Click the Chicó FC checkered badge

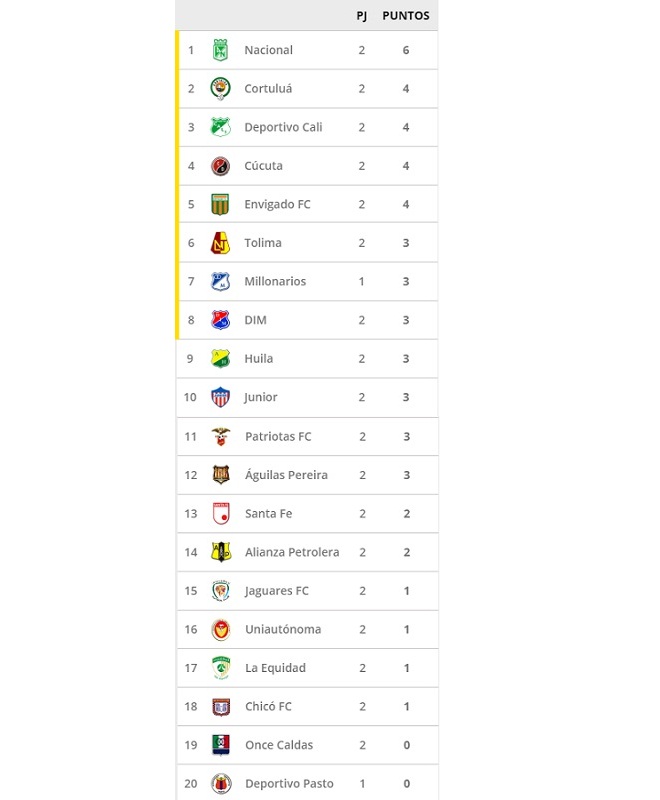pos(221,707)
